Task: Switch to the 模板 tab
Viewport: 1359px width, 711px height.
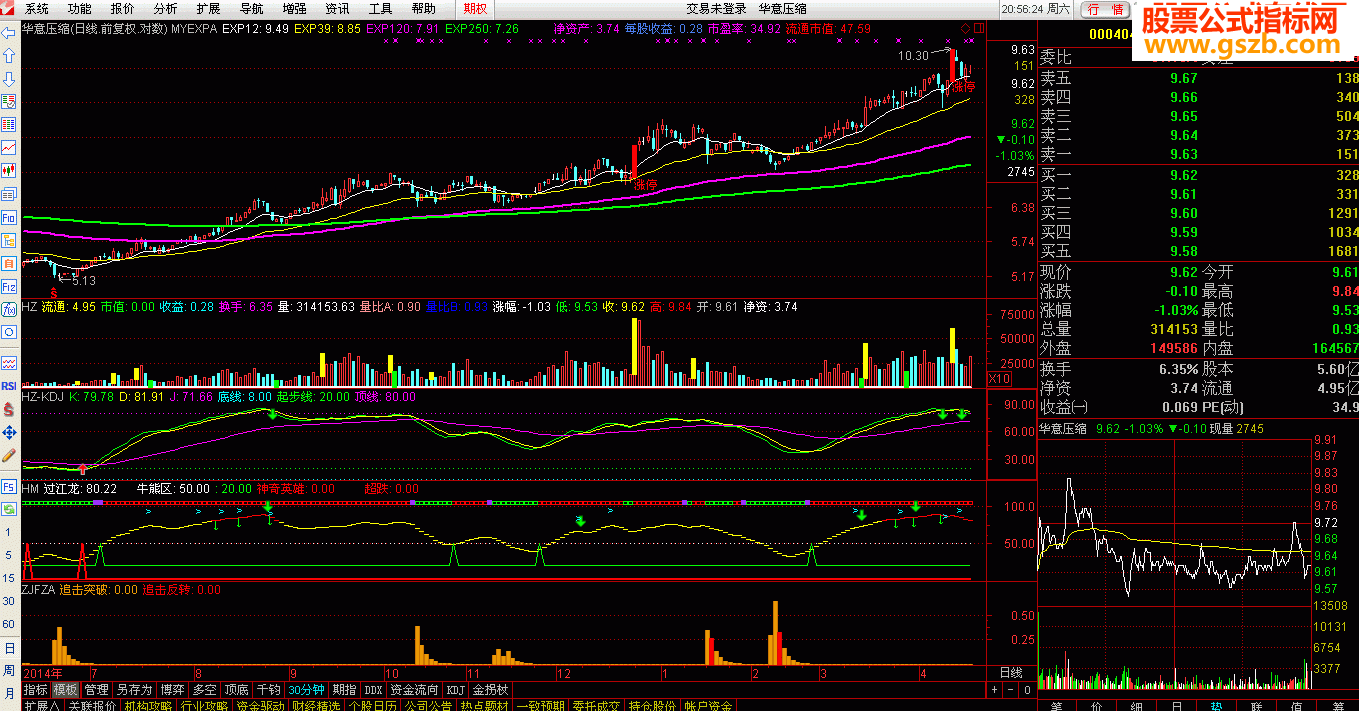Action: [66, 690]
